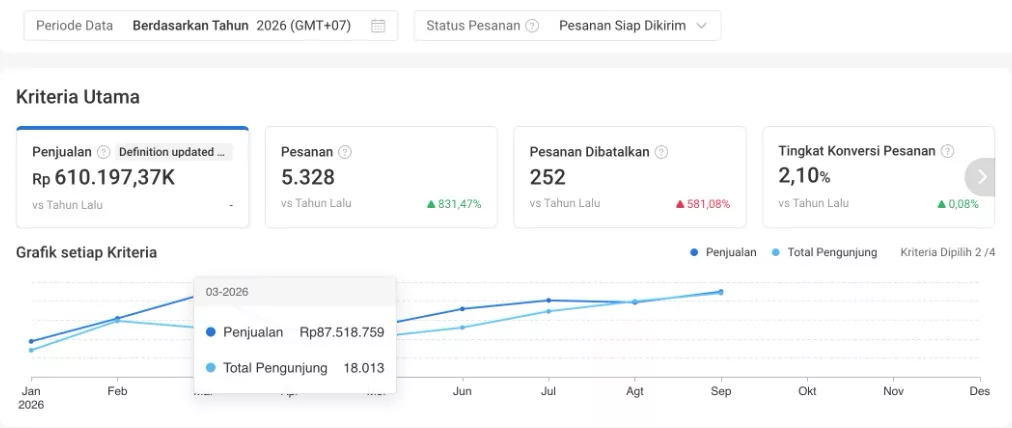Image resolution: width=1012 pixels, height=428 pixels.
Task: Click 18.013 visitor count in tooltip
Action: point(364,369)
